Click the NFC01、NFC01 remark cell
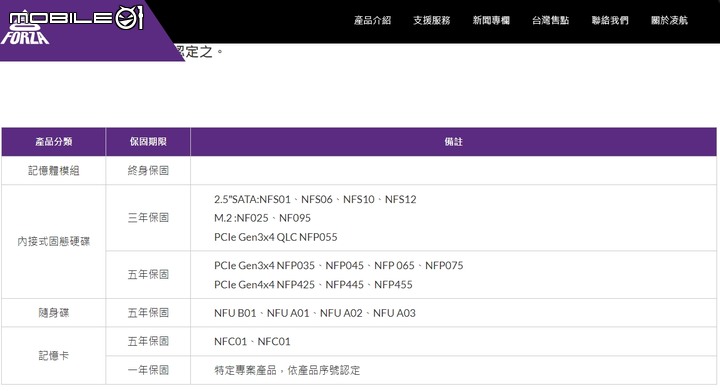Screen dimensions: 720x391 point(453,341)
